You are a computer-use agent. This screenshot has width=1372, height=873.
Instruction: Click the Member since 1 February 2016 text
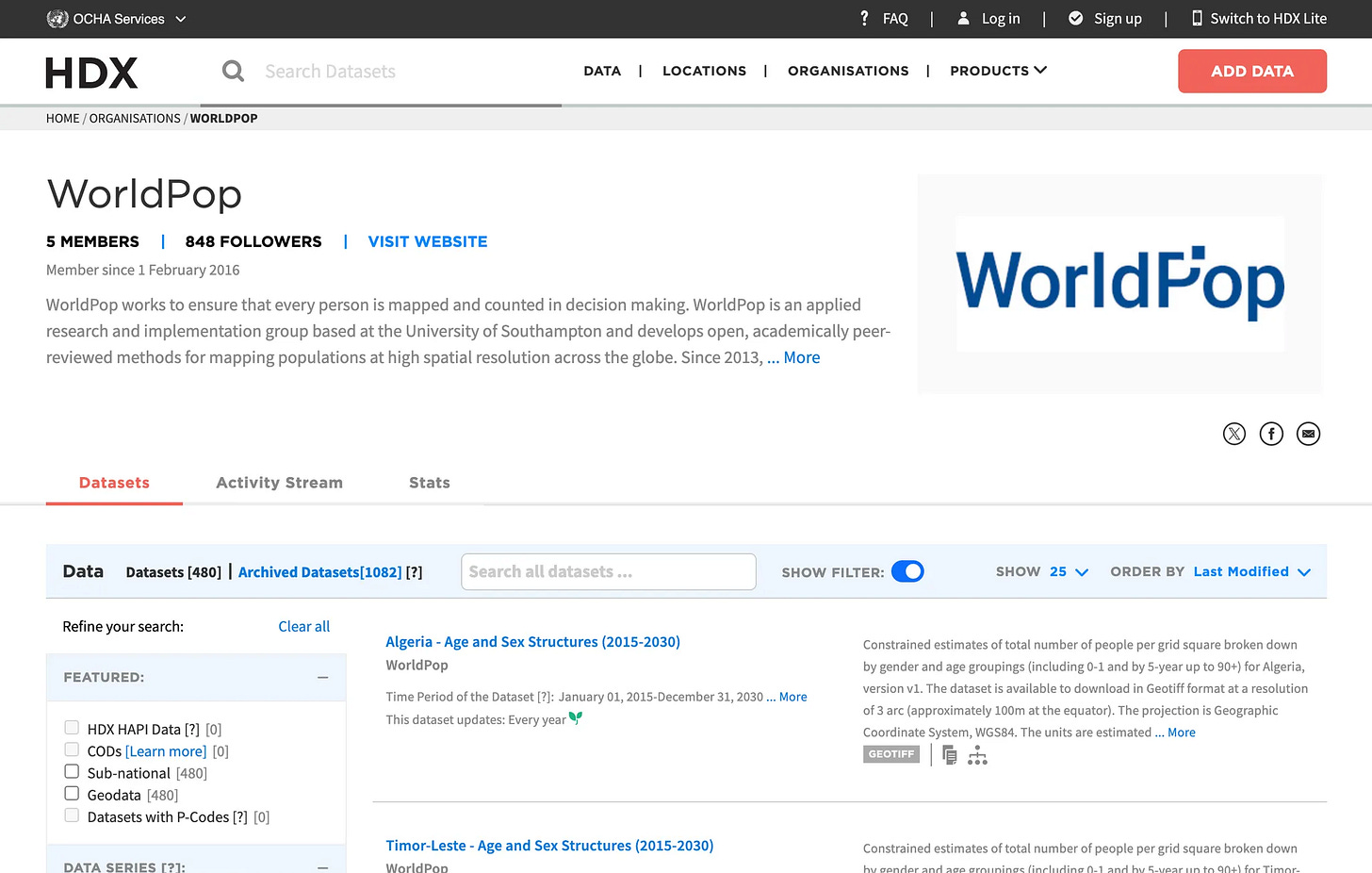pos(143,270)
